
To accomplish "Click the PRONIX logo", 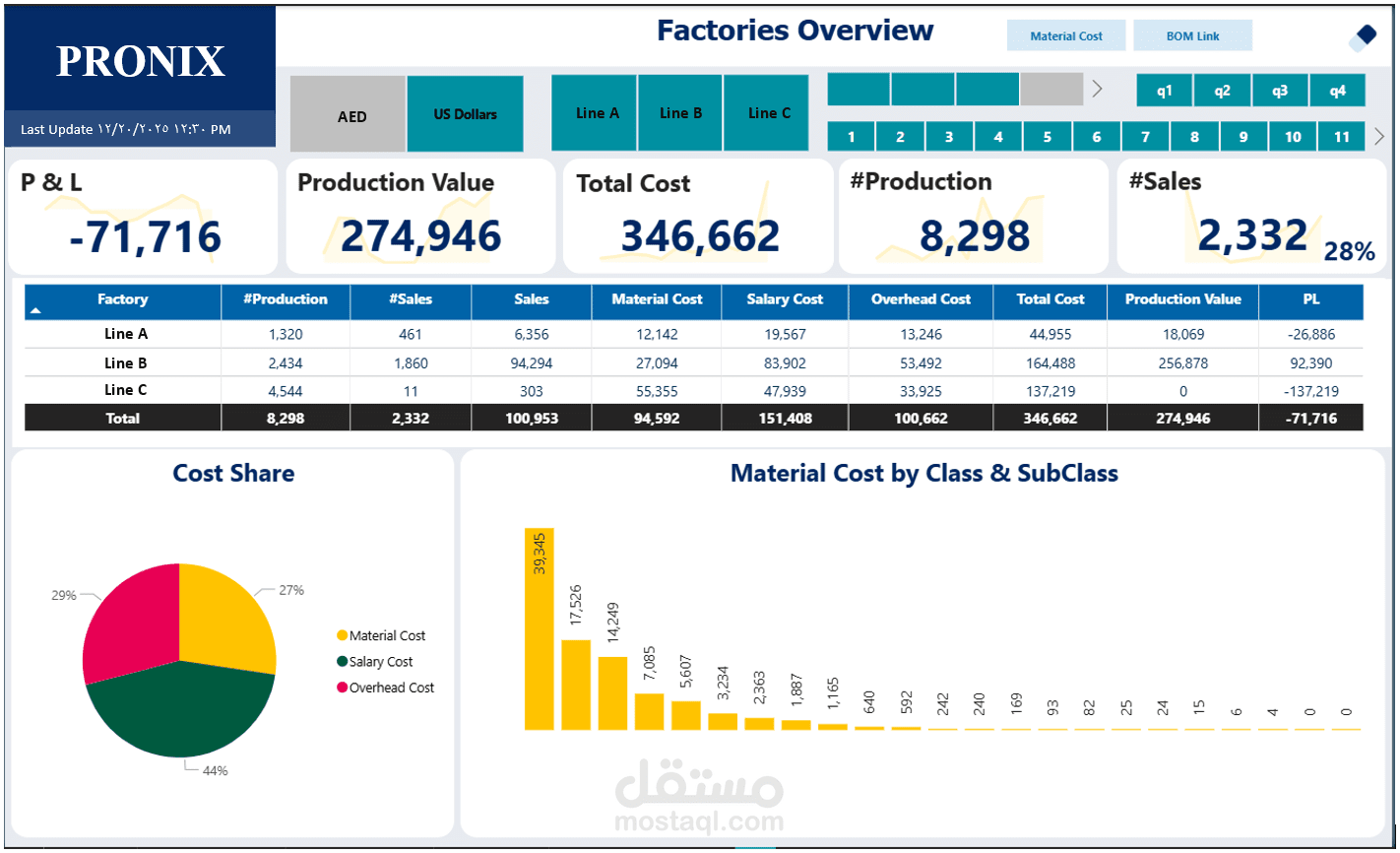I will tap(139, 61).
